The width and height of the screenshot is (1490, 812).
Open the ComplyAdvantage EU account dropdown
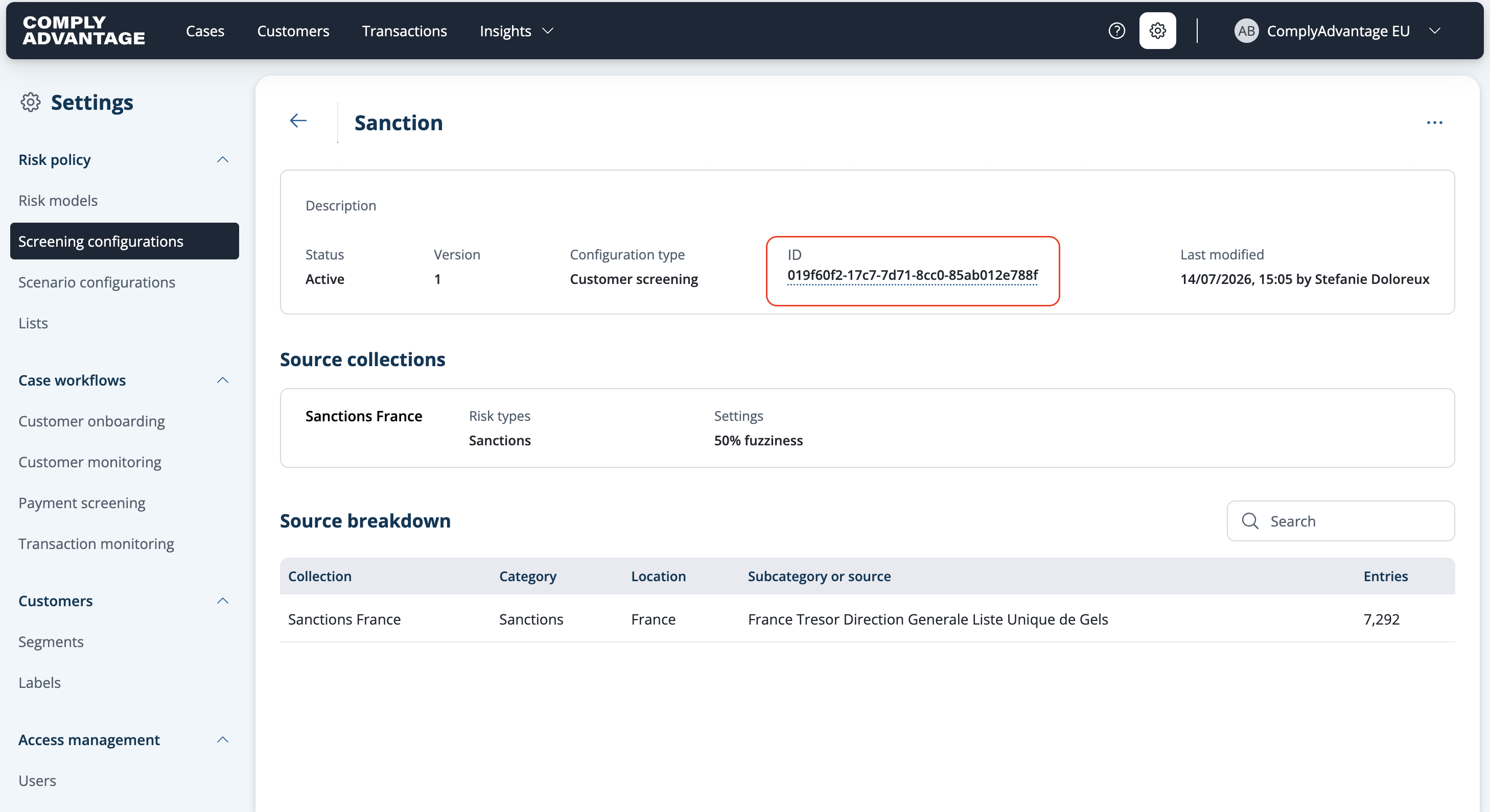point(1337,31)
